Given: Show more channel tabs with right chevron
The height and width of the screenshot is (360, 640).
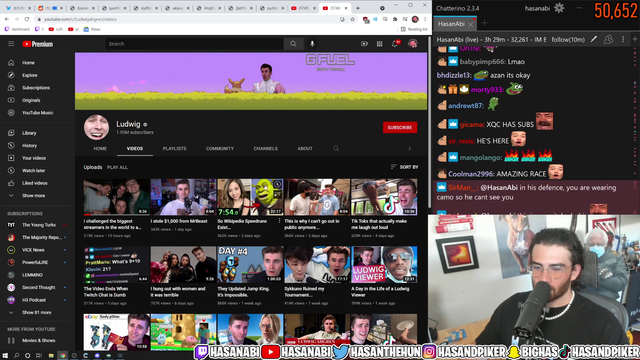Looking at the screenshot, I should point(409,149).
